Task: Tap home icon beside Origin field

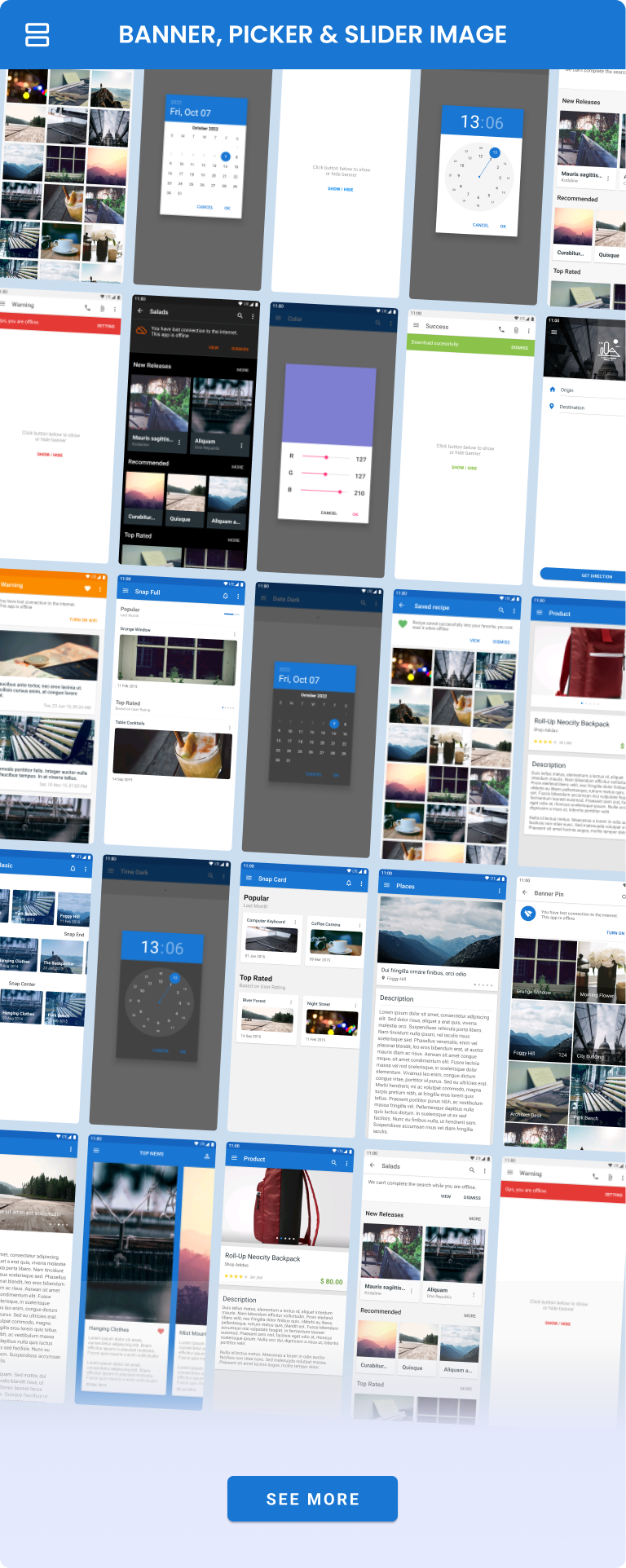Action: coord(553,390)
